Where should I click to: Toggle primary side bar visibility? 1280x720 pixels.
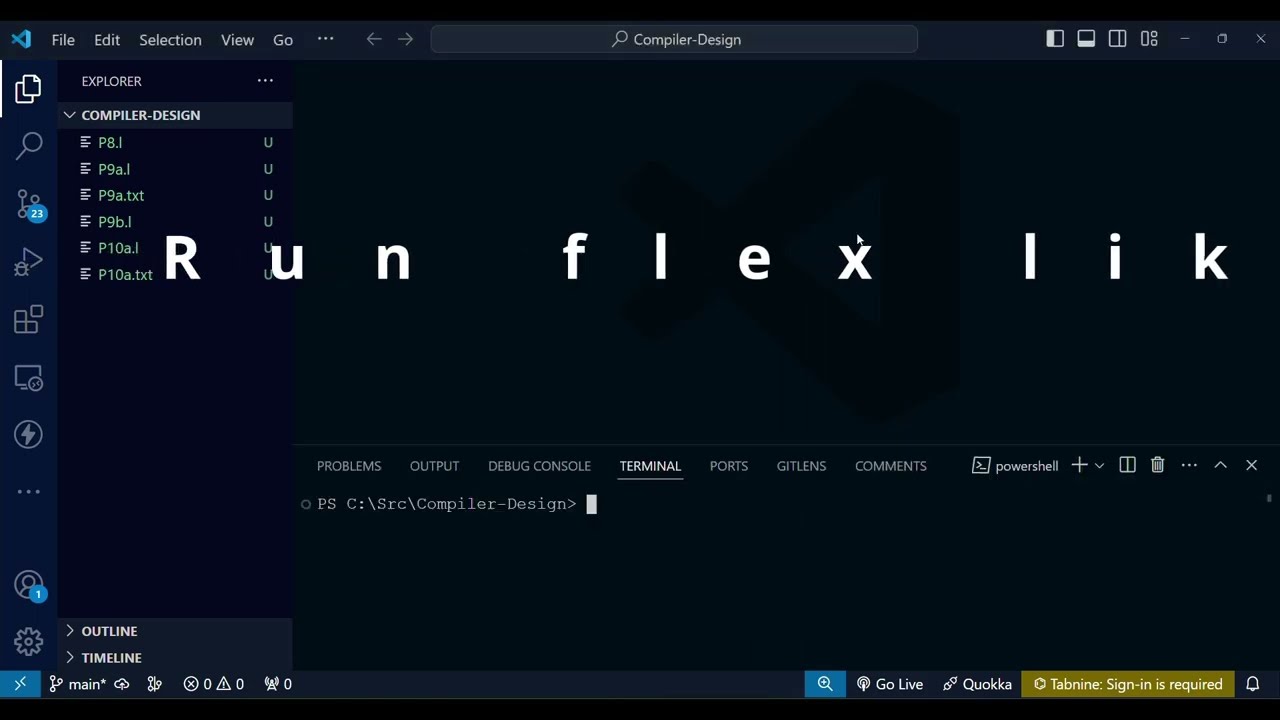coord(1055,39)
